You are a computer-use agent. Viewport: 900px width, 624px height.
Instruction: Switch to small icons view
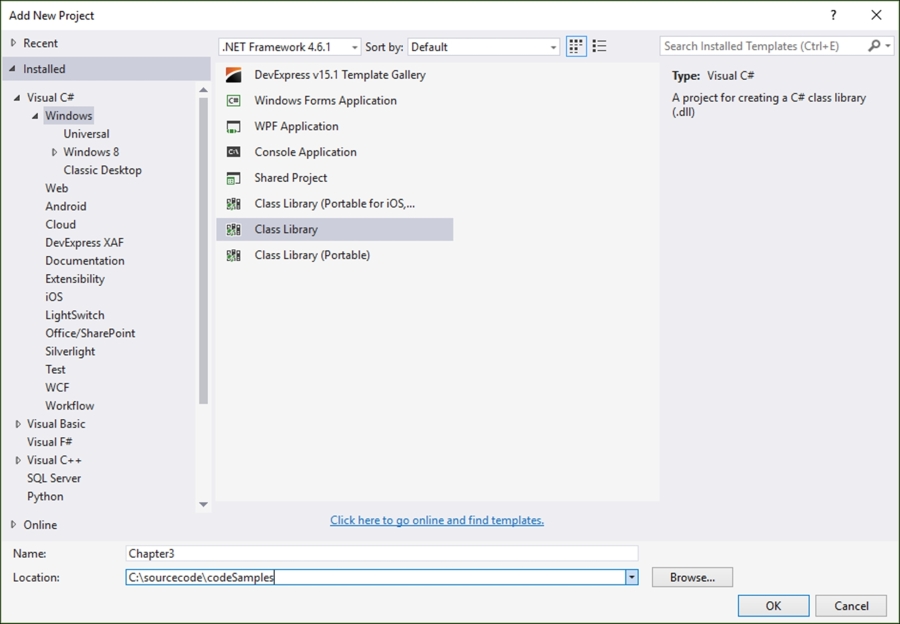[x=576, y=46]
